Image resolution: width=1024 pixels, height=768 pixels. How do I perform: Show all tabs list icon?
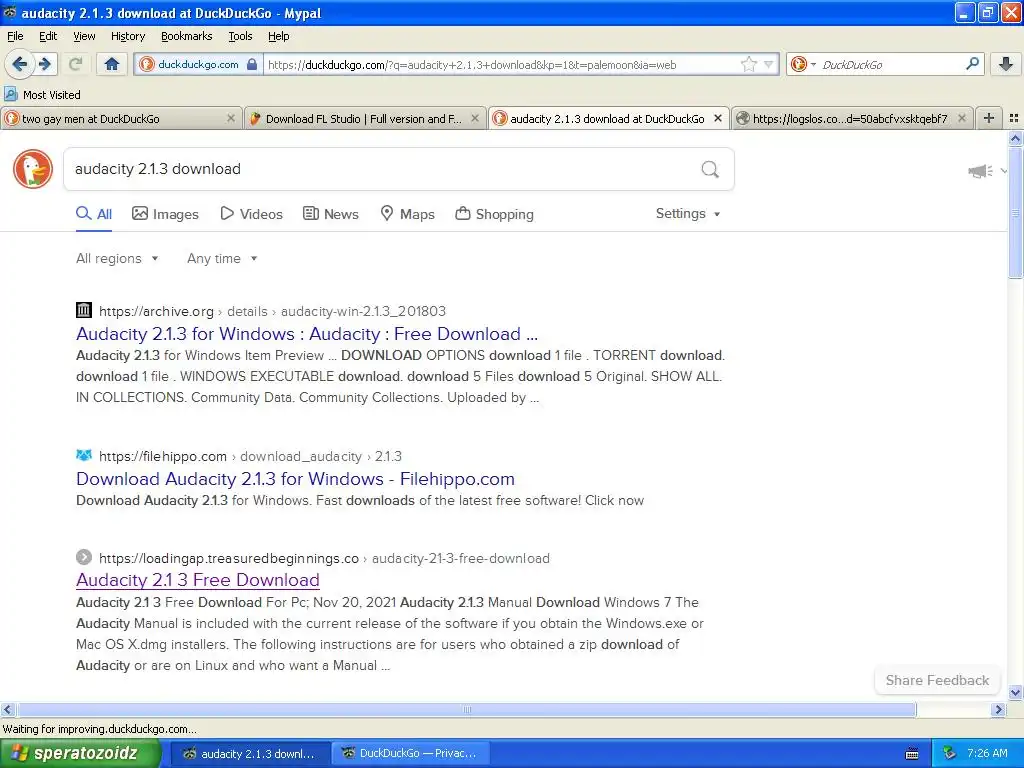1014,118
